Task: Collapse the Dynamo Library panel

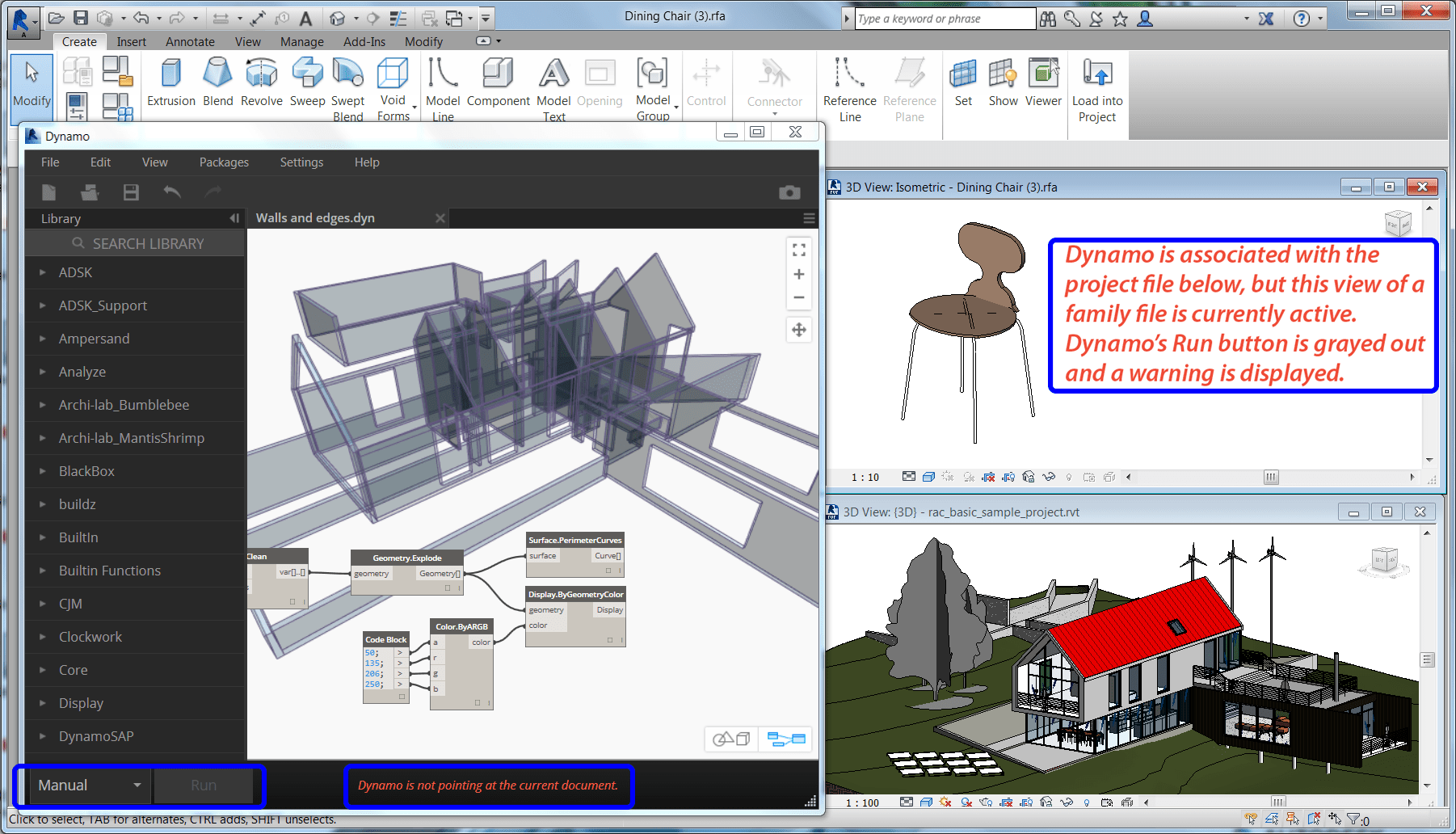Action: [234, 218]
